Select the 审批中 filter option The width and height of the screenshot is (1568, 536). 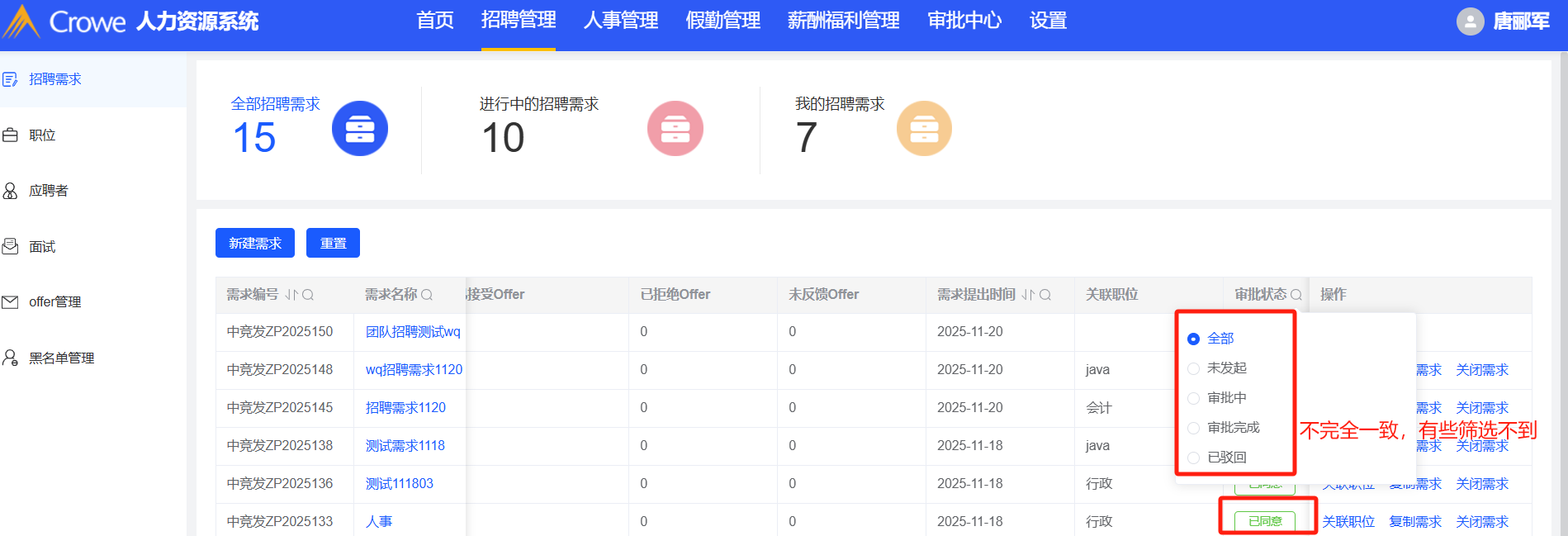click(x=1193, y=398)
